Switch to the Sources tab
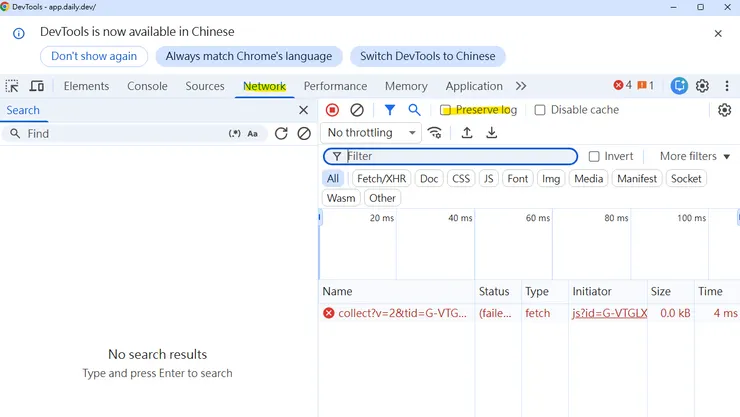The height and width of the screenshot is (417, 740). click(205, 86)
